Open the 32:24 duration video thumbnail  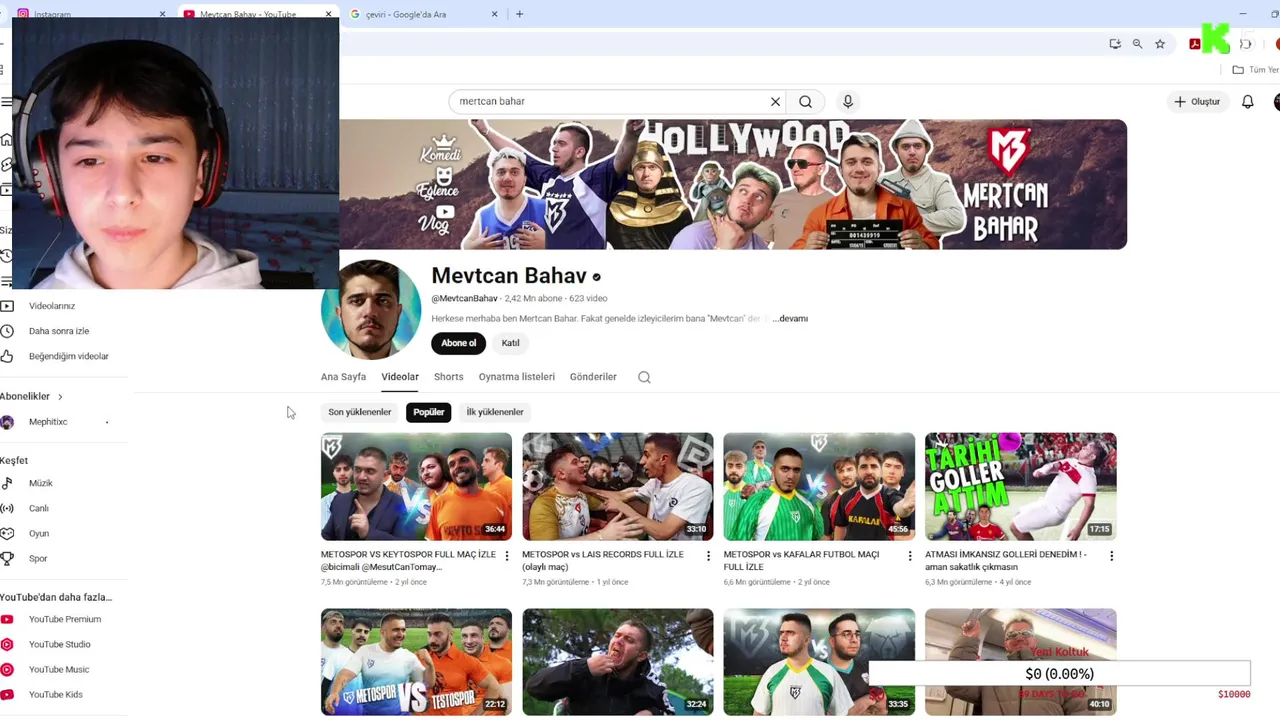coord(618,662)
